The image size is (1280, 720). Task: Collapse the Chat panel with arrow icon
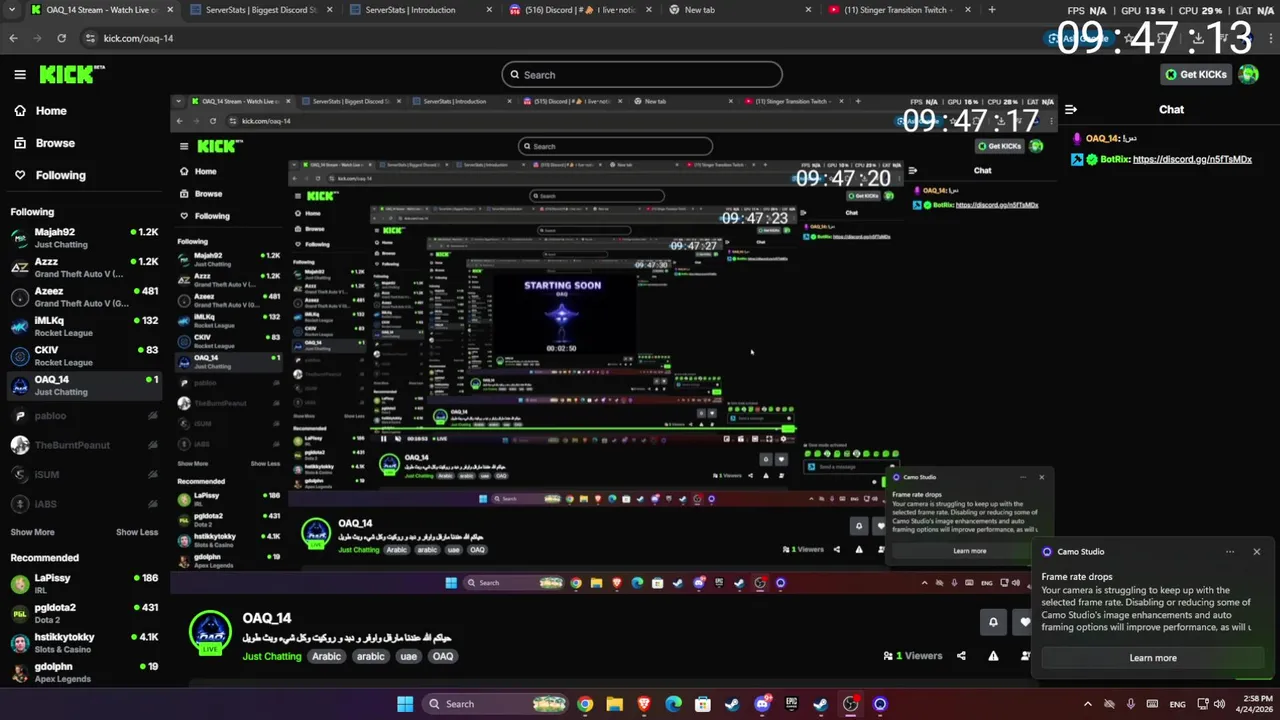tap(1070, 109)
